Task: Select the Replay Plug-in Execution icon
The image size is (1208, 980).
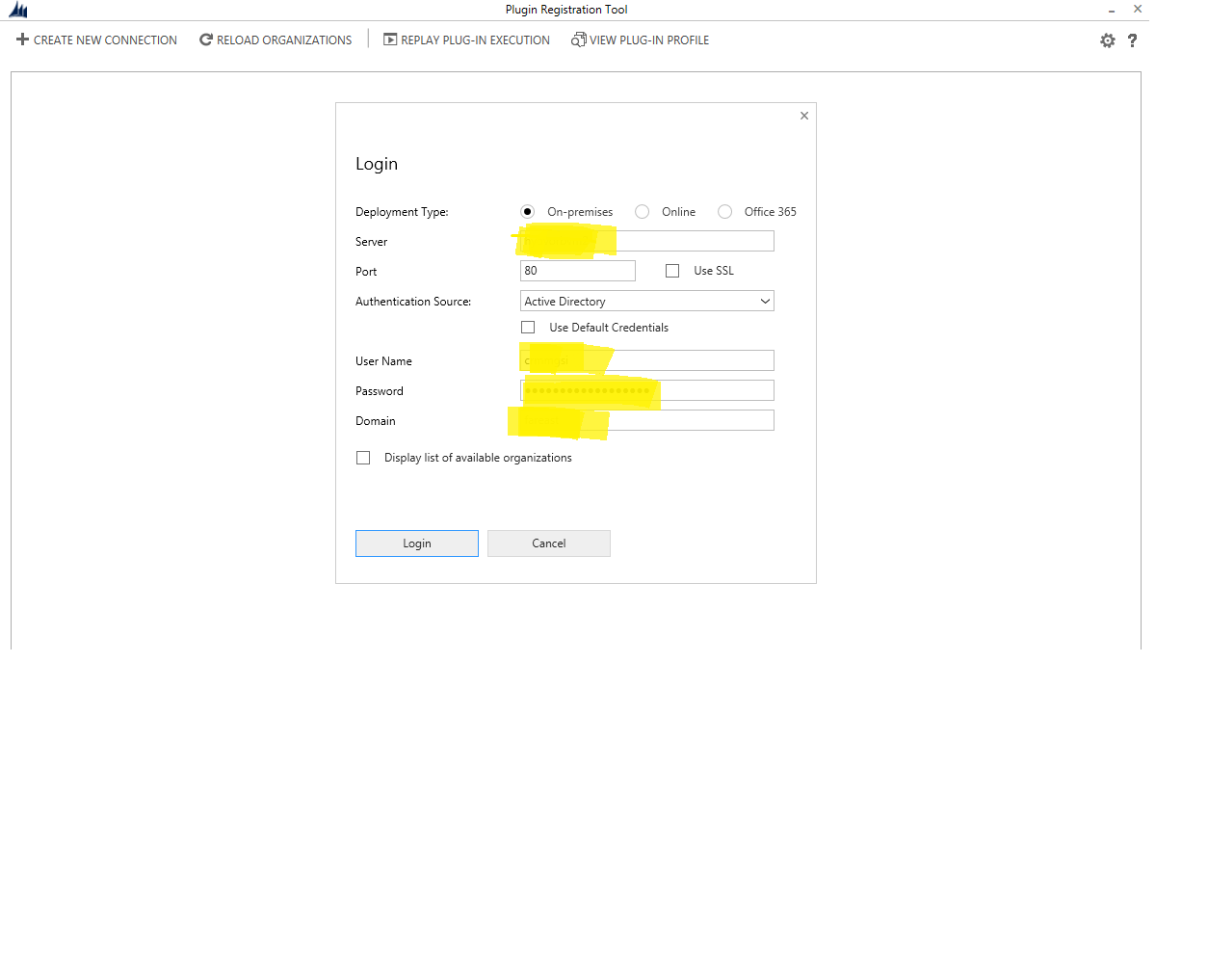Action: click(390, 40)
